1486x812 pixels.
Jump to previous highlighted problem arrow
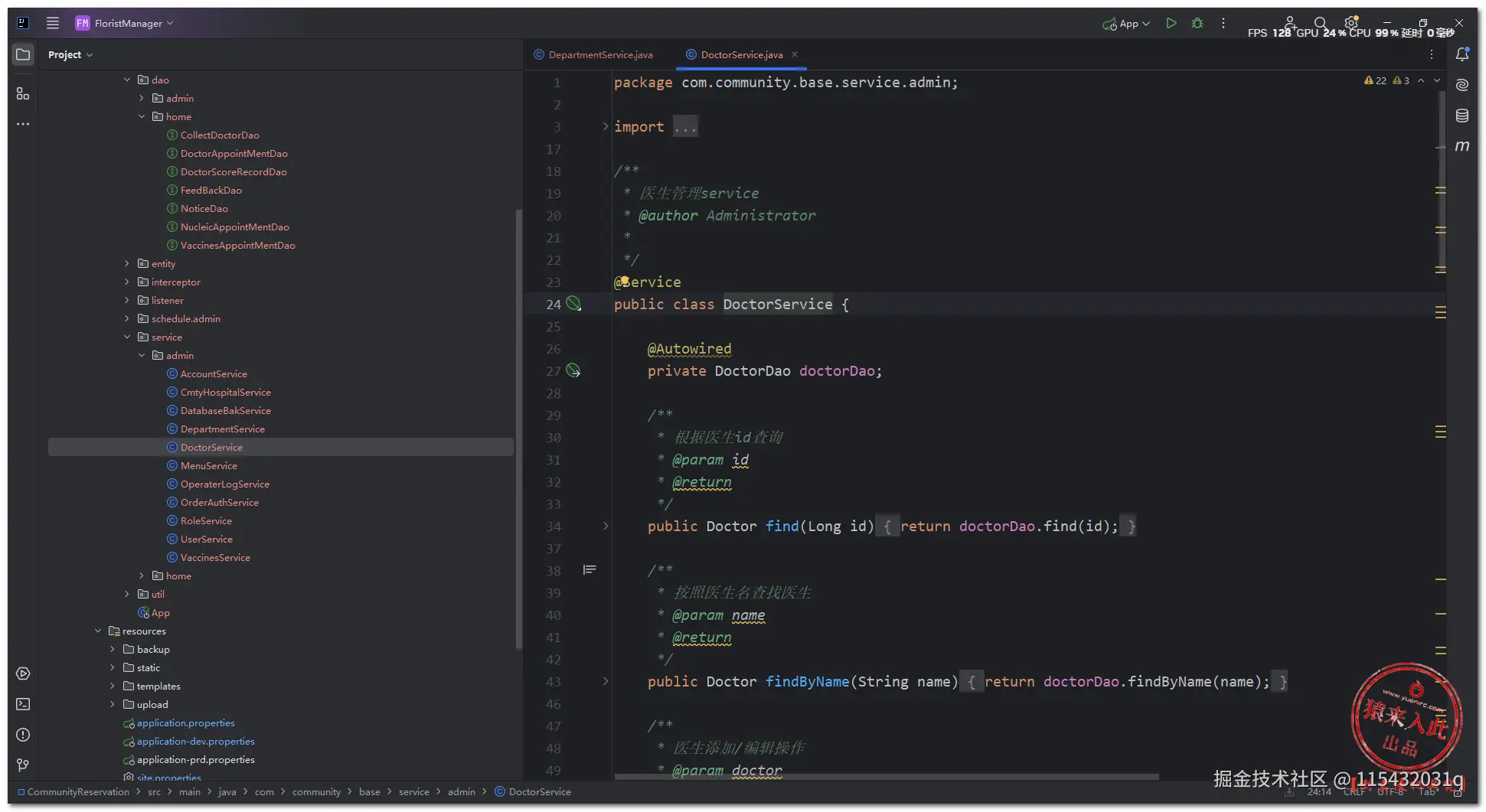[1421, 80]
